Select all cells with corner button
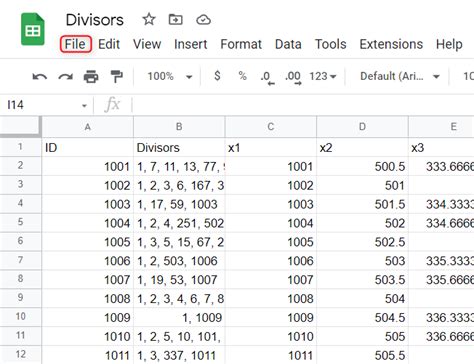Image resolution: width=474 pixels, height=364 pixels. pyautogui.click(x=21, y=126)
